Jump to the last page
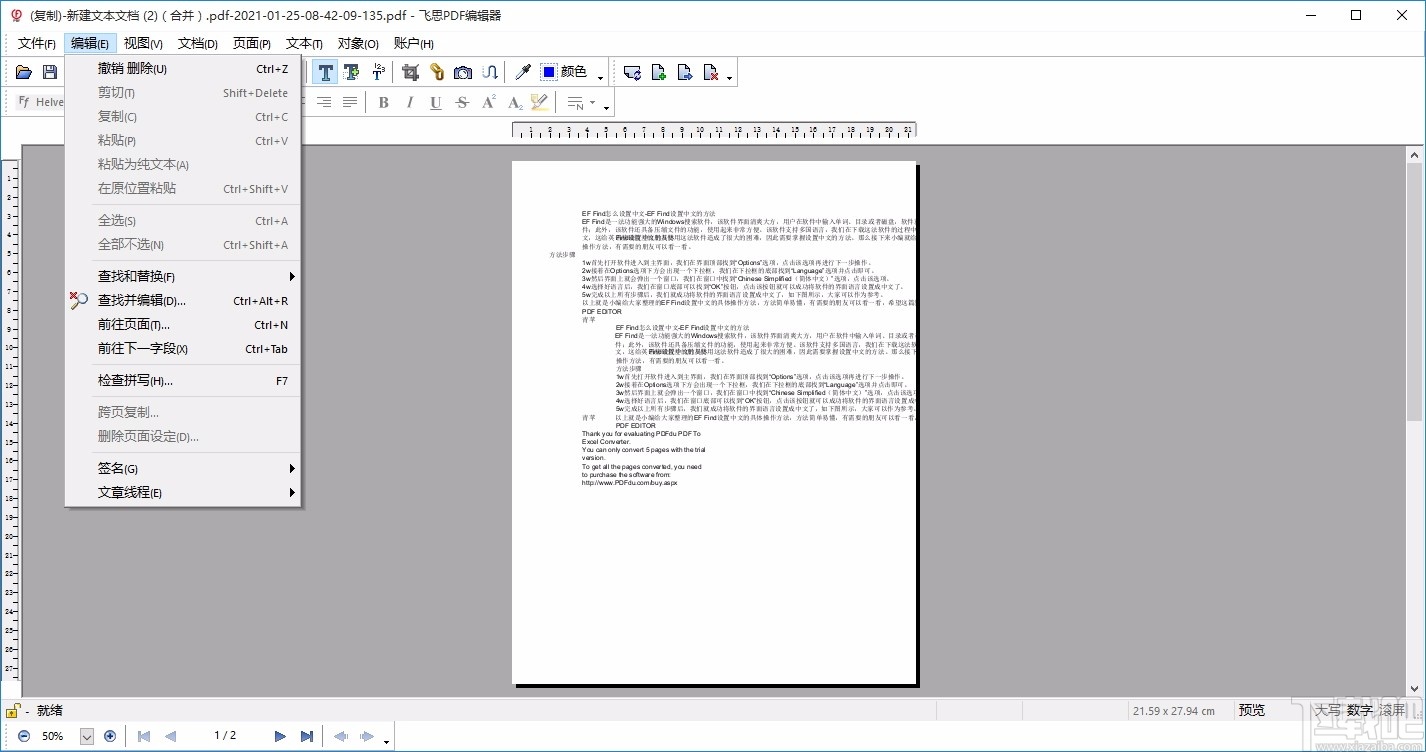Viewport: 1426px width, 752px height. click(x=307, y=736)
